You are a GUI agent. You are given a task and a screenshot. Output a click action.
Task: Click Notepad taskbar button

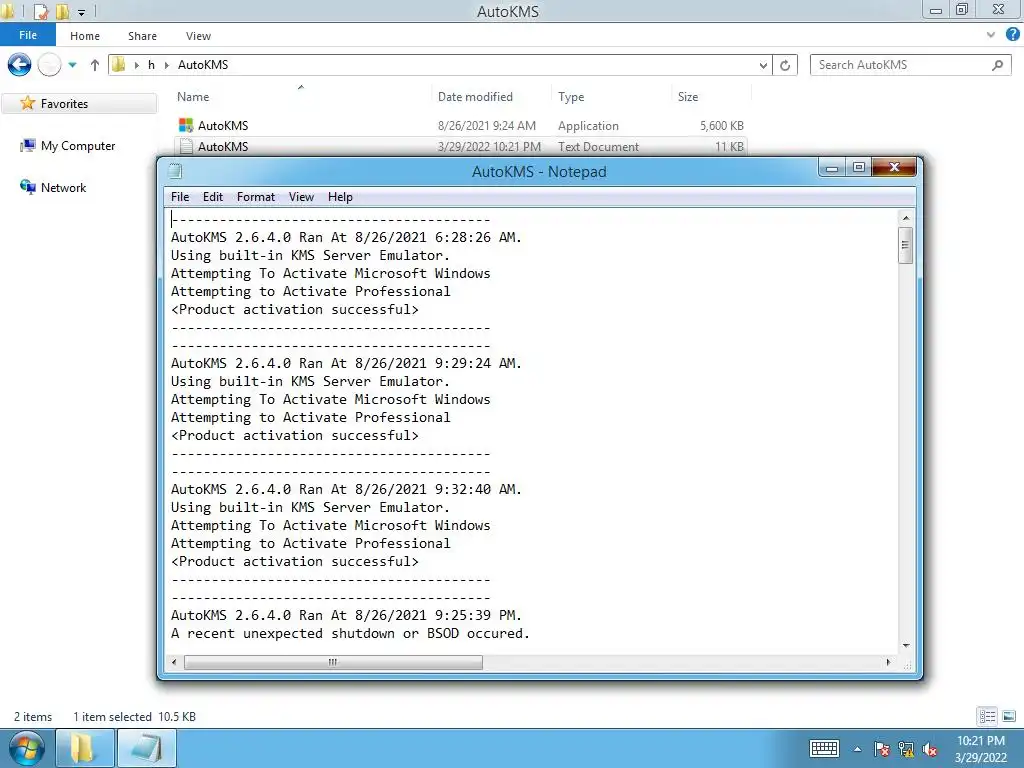[146, 748]
